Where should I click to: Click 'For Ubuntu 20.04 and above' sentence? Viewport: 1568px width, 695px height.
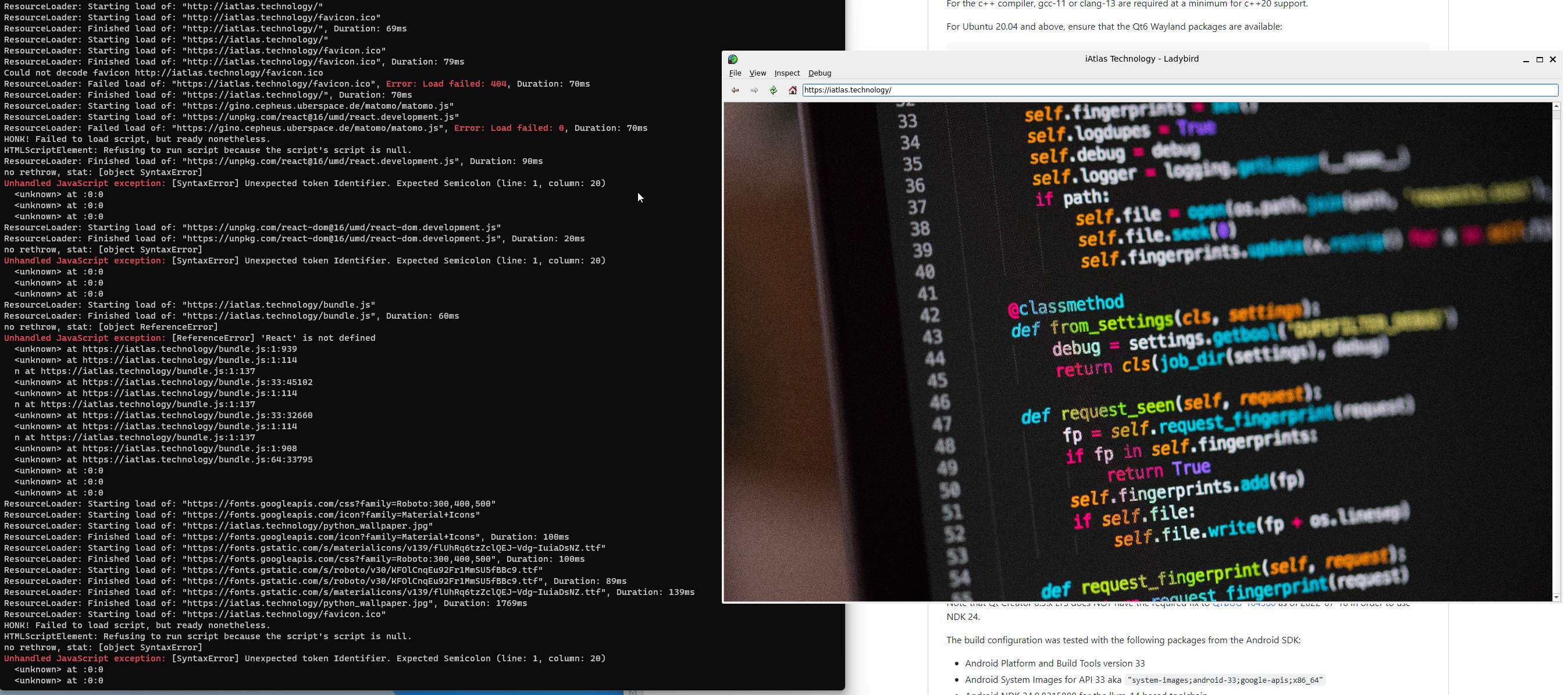(1114, 27)
